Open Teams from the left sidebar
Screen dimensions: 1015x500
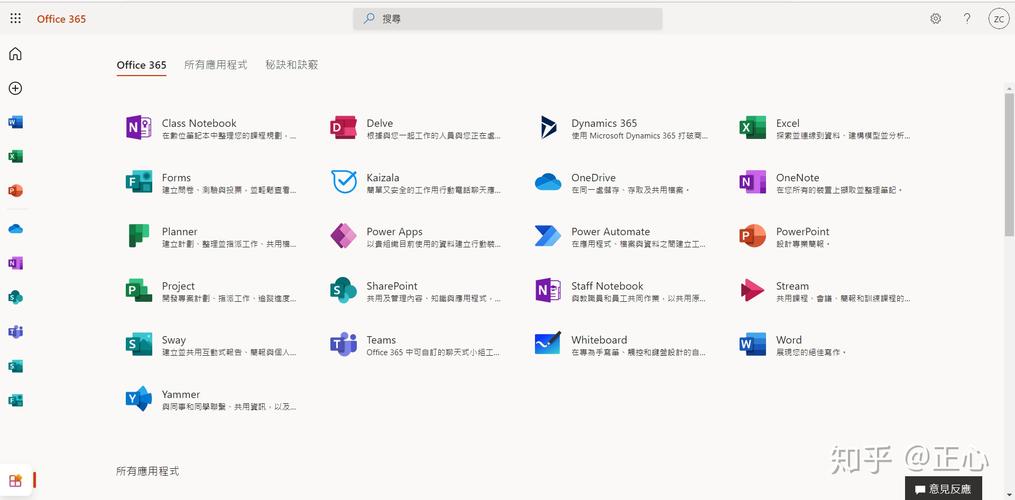[16, 332]
